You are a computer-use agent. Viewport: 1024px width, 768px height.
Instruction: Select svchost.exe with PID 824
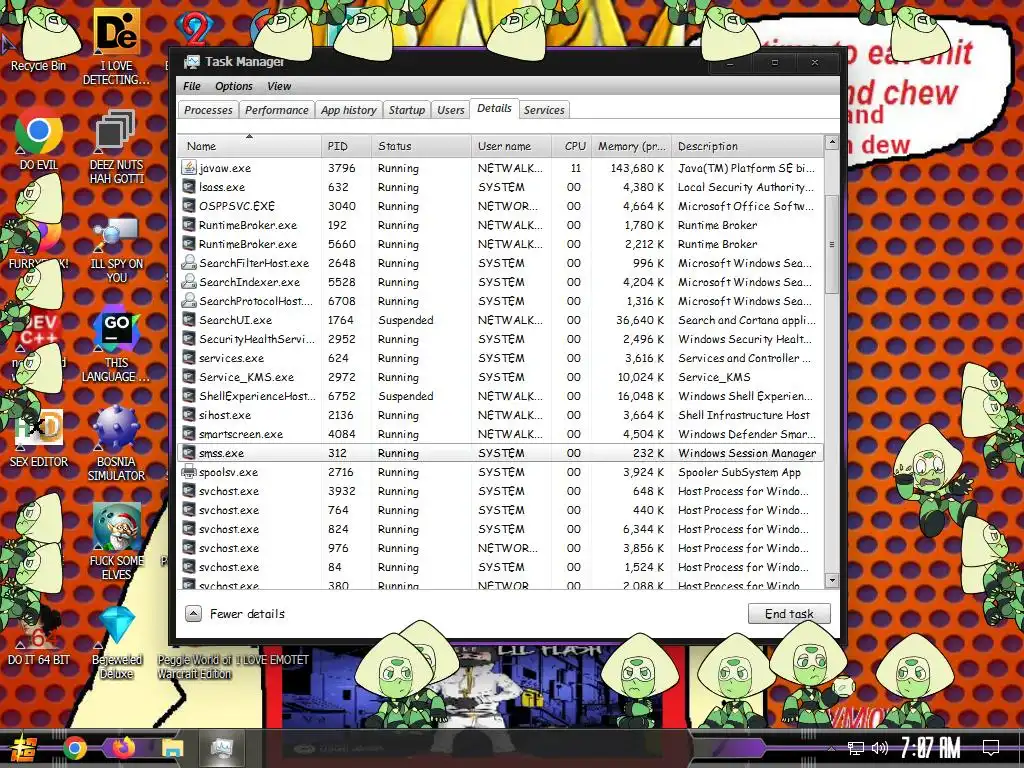[x=500, y=528]
